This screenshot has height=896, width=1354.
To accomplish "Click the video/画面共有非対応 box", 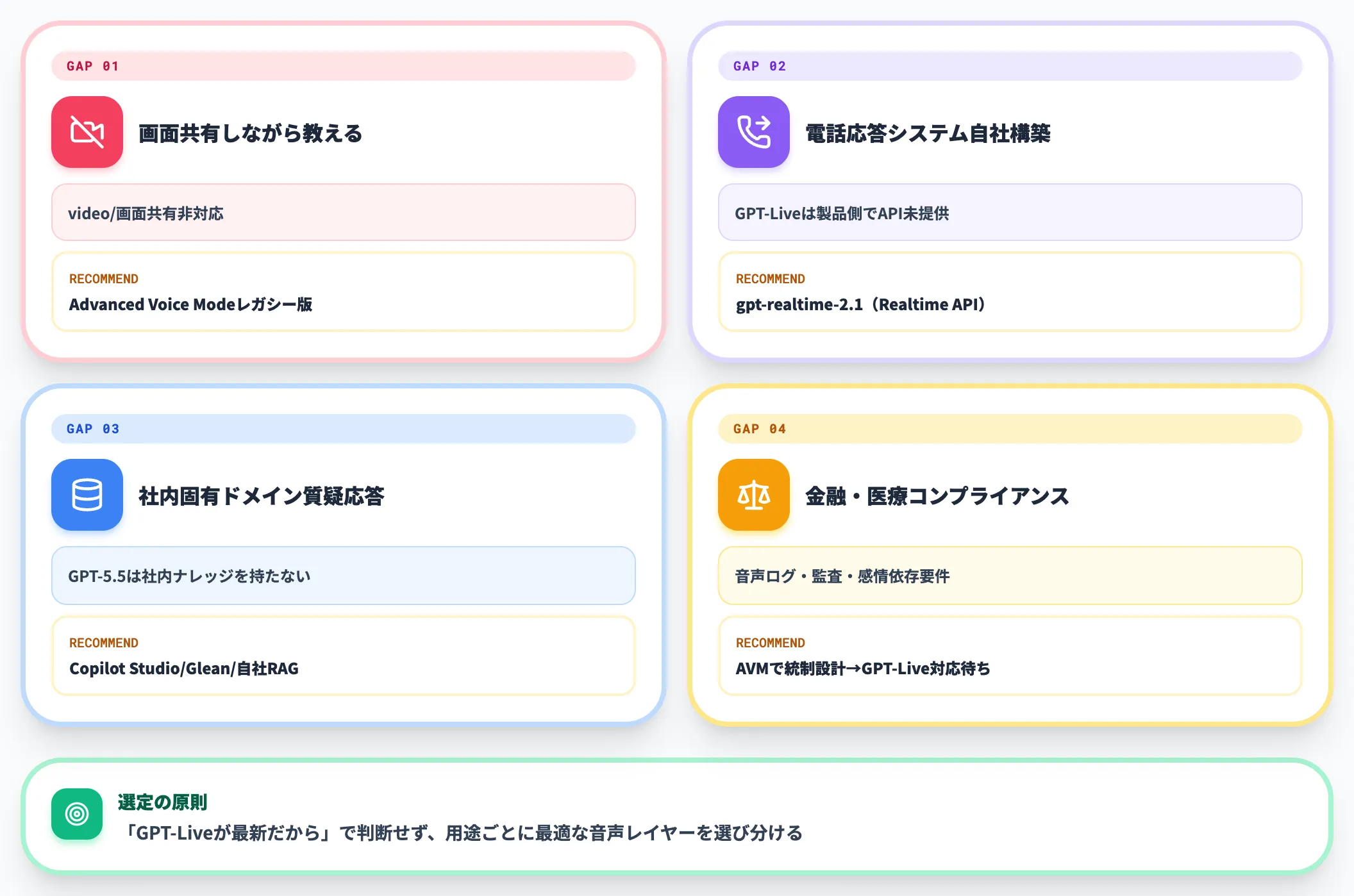I will click(x=344, y=213).
